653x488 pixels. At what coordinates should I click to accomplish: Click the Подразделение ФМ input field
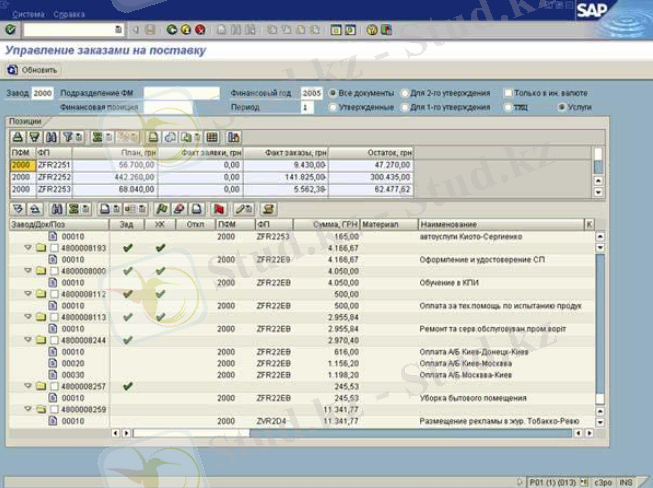click(x=180, y=93)
